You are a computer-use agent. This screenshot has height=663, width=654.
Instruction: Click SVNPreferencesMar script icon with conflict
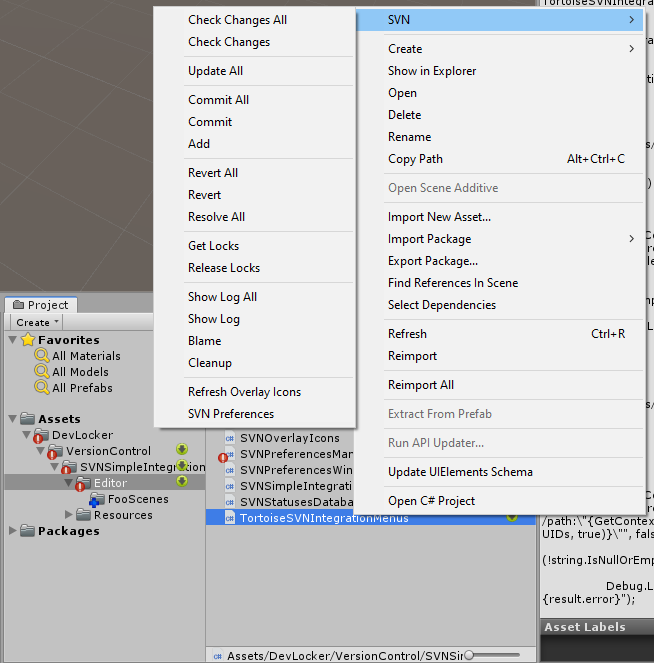[x=228, y=455]
